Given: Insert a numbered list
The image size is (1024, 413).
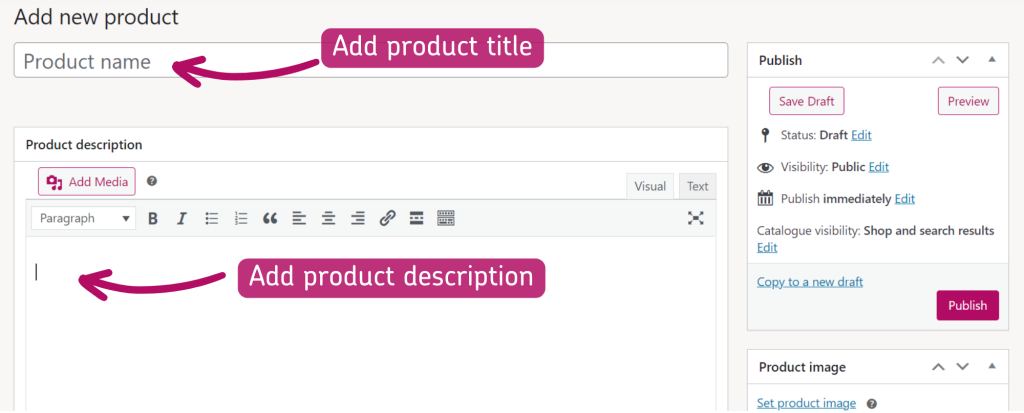Looking at the screenshot, I should point(240,218).
